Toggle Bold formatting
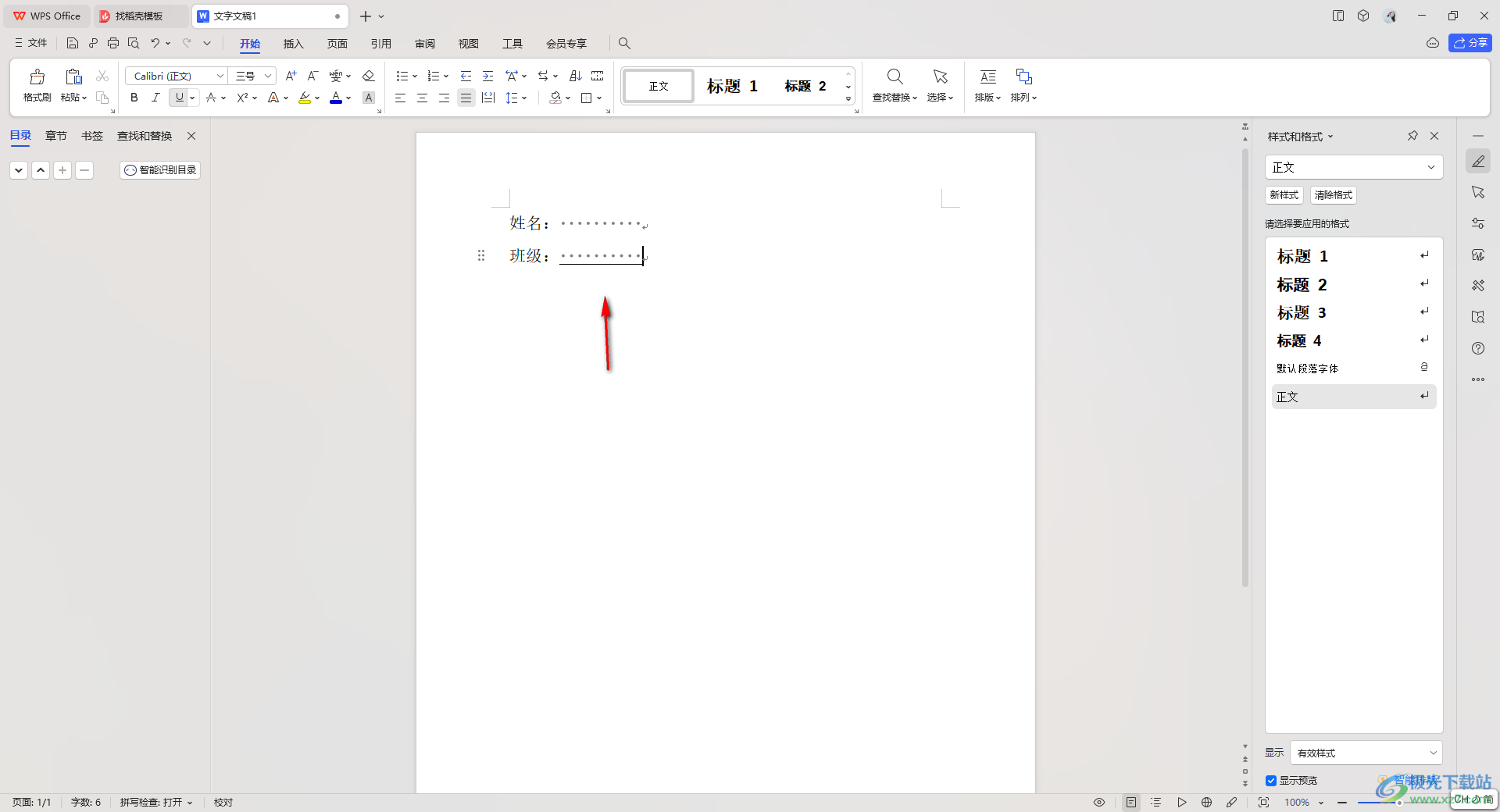The image size is (1500, 812). pyautogui.click(x=134, y=98)
